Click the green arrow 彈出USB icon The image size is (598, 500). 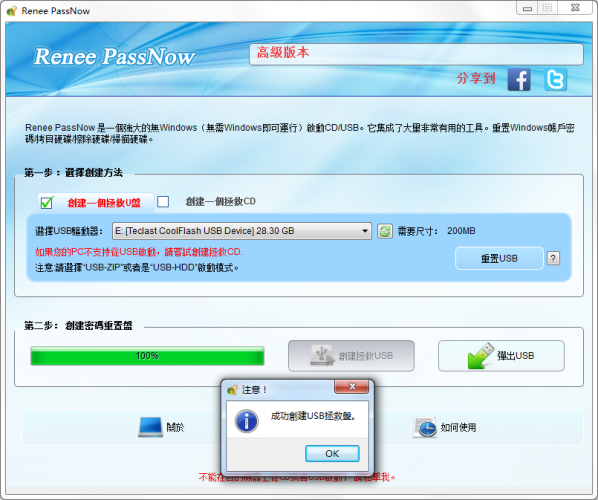tap(481, 356)
